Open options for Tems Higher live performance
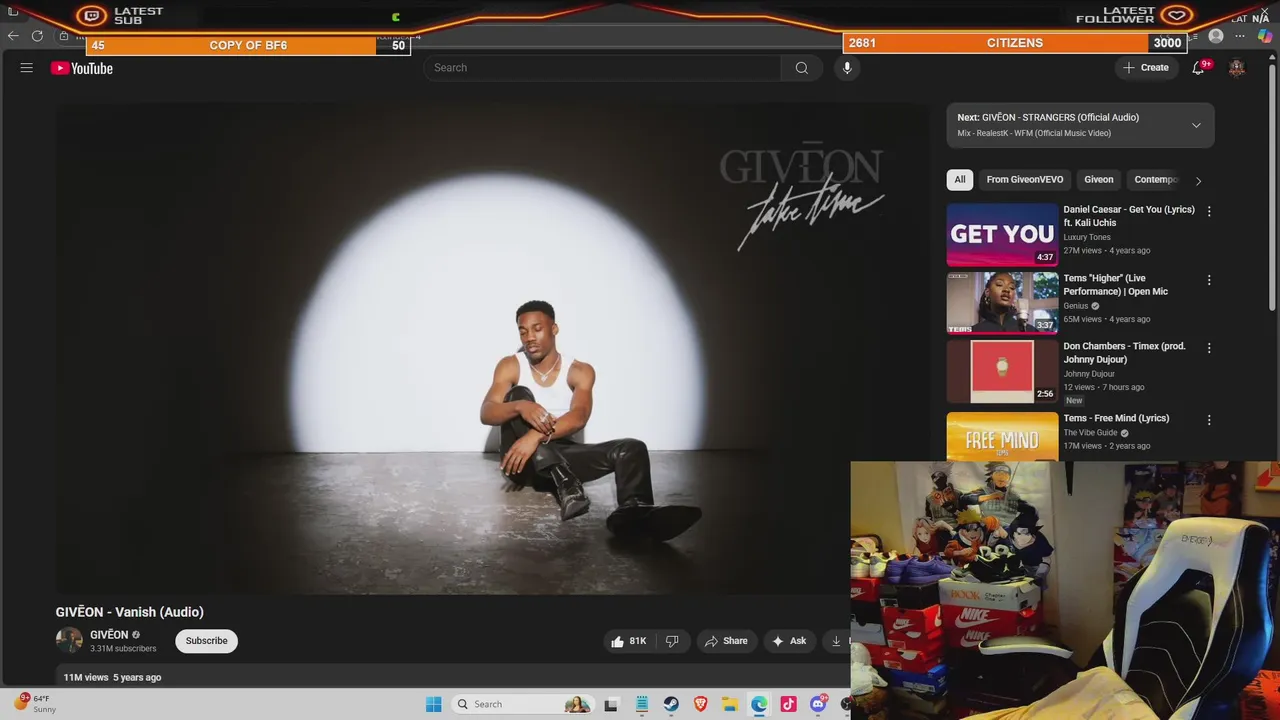 point(1209,280)
